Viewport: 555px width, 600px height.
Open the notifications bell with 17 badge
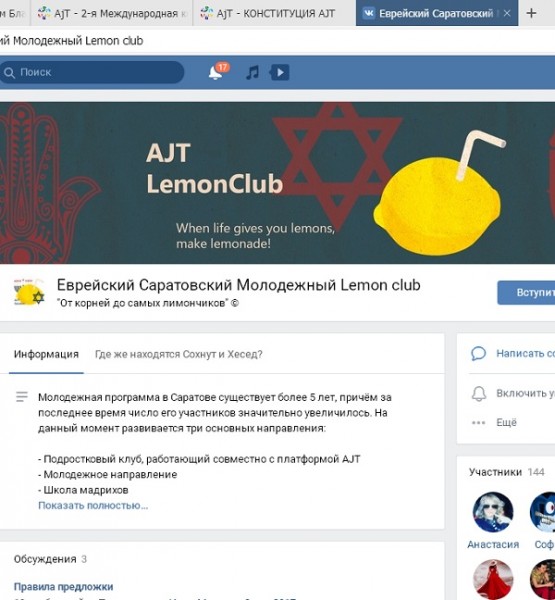[218, 72]
